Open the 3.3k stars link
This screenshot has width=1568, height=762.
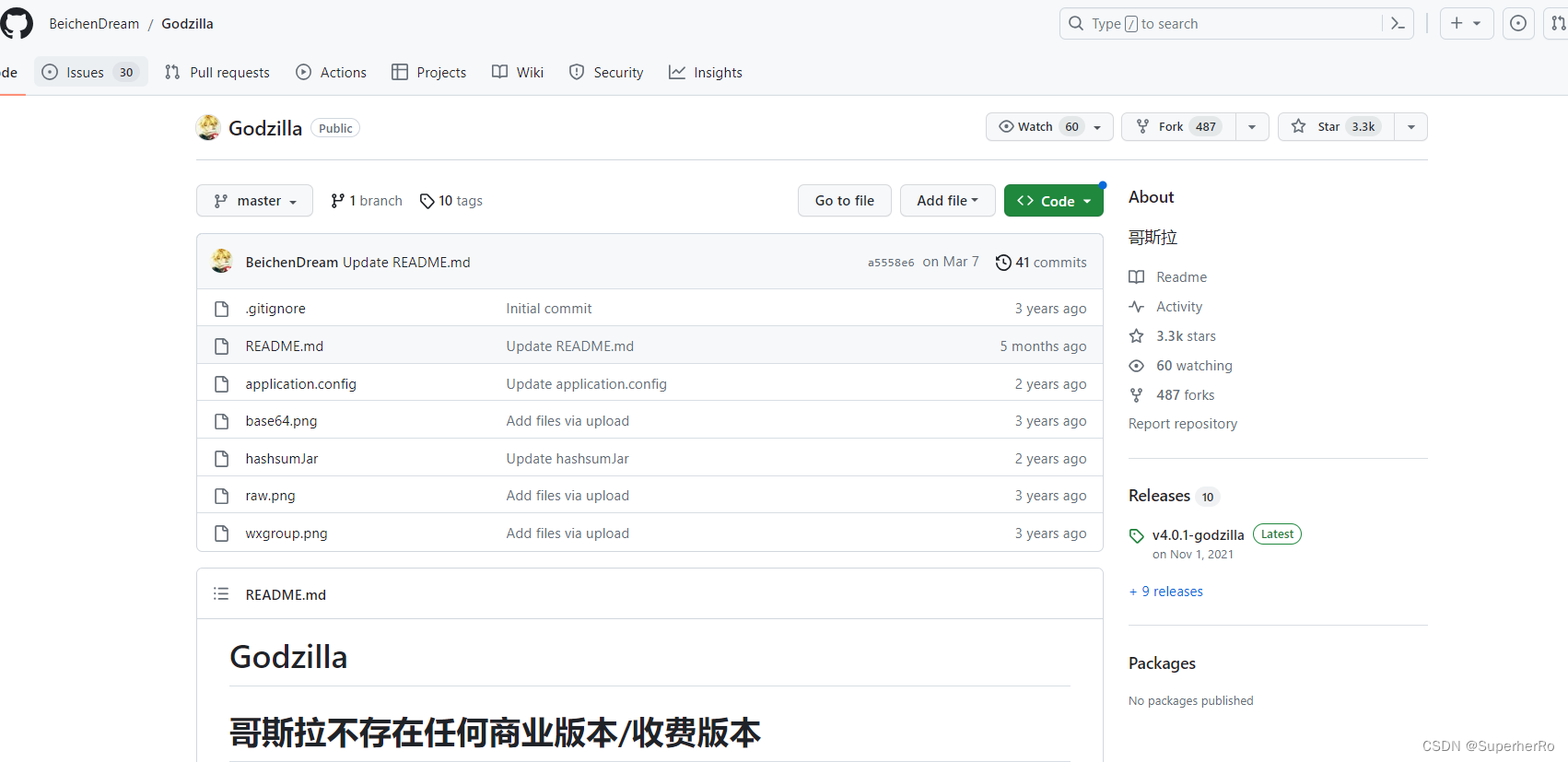pyautogui.click(x=1173, y=336)
